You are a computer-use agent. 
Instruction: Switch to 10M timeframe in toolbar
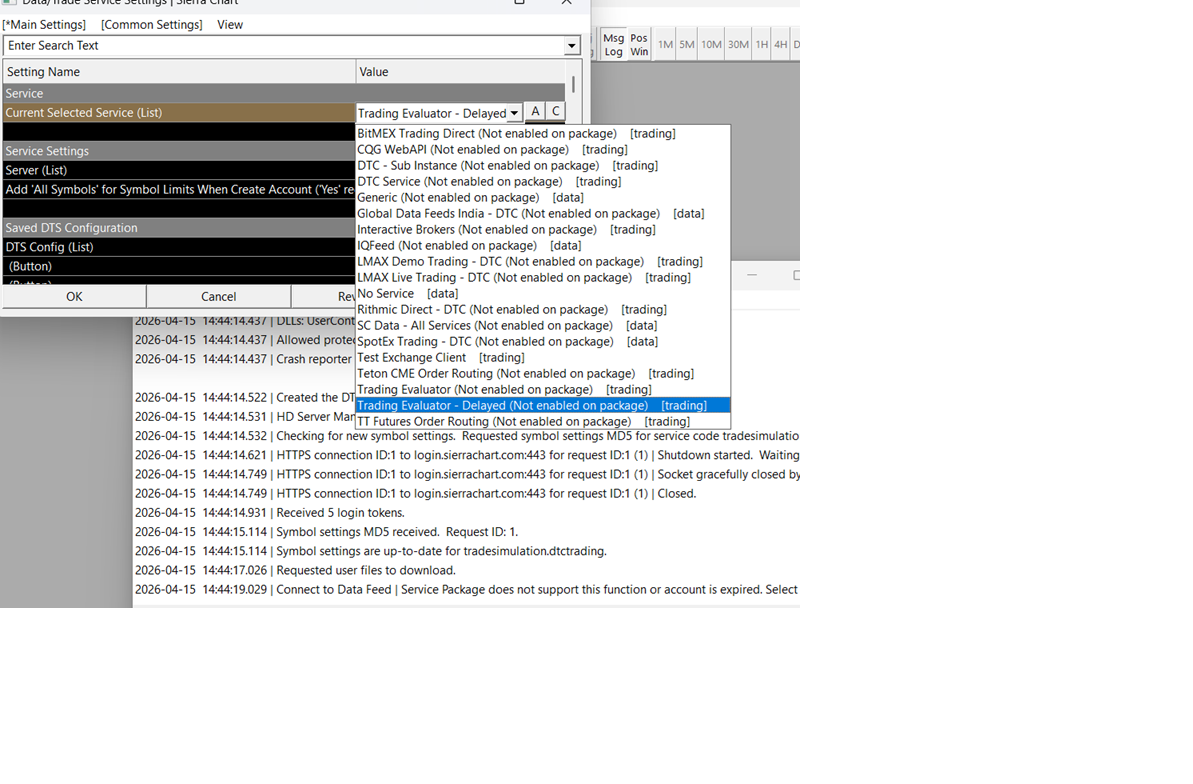click(711, 45)
